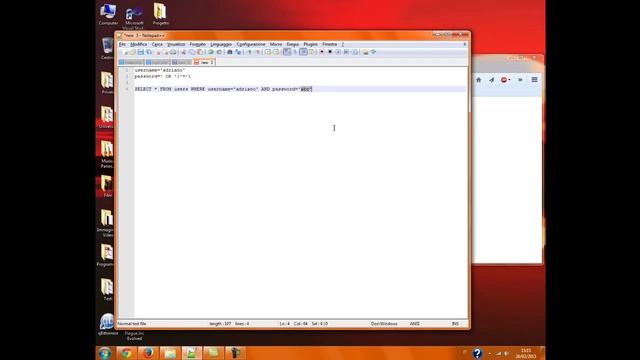Open the Progetto desktop folder
The width and height of the screenshot is (640, 360).
(x=160, y=15)
